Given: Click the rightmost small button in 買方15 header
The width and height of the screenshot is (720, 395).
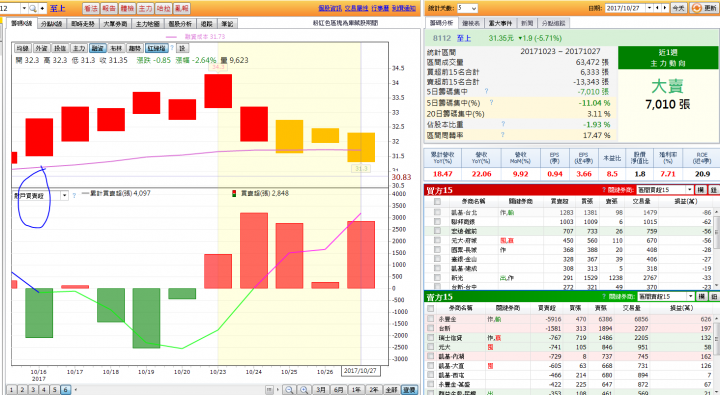Looking at the screenshot, I should tap(714, 190).
